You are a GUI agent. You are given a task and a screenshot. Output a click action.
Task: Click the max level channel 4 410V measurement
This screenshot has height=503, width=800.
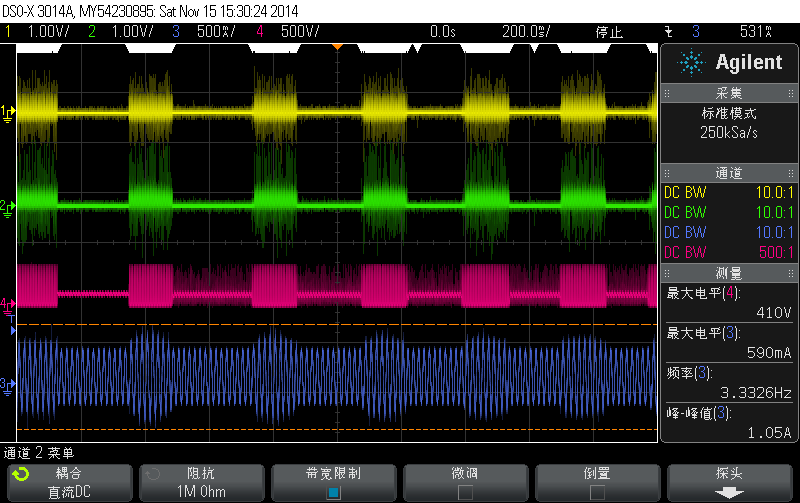click(729, 303)
